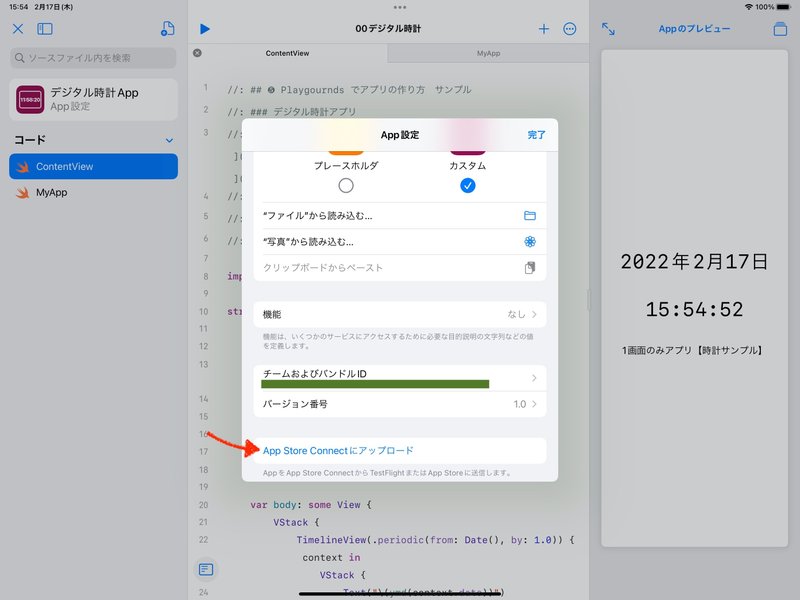Open チームおよびバンドルID row

click(400, 378)
